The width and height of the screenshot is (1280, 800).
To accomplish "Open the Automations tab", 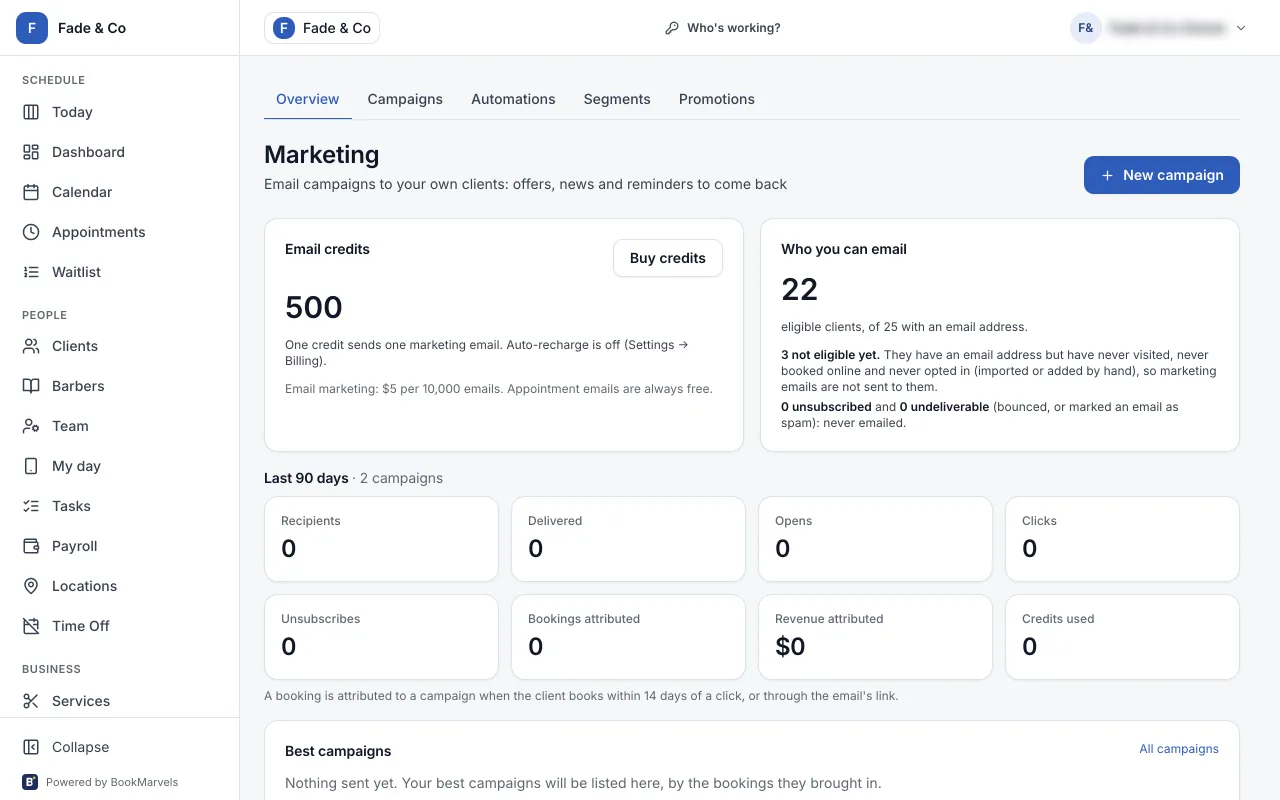I will (x=513, y=99).
